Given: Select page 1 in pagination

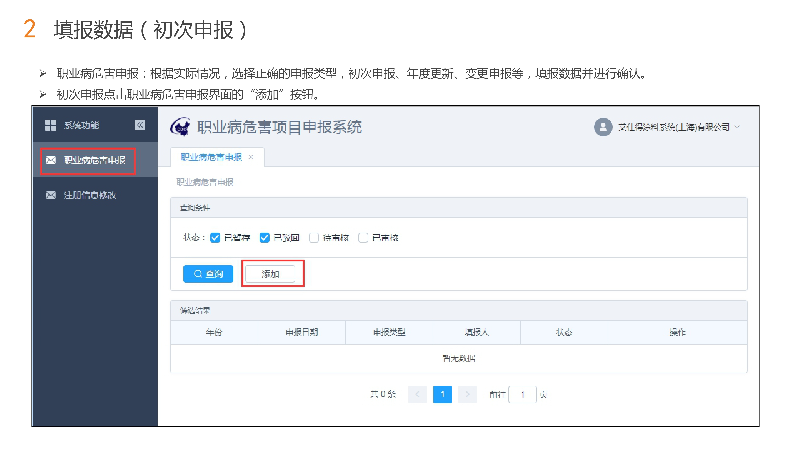Looking at the screenshot, I should coord(442,394).
